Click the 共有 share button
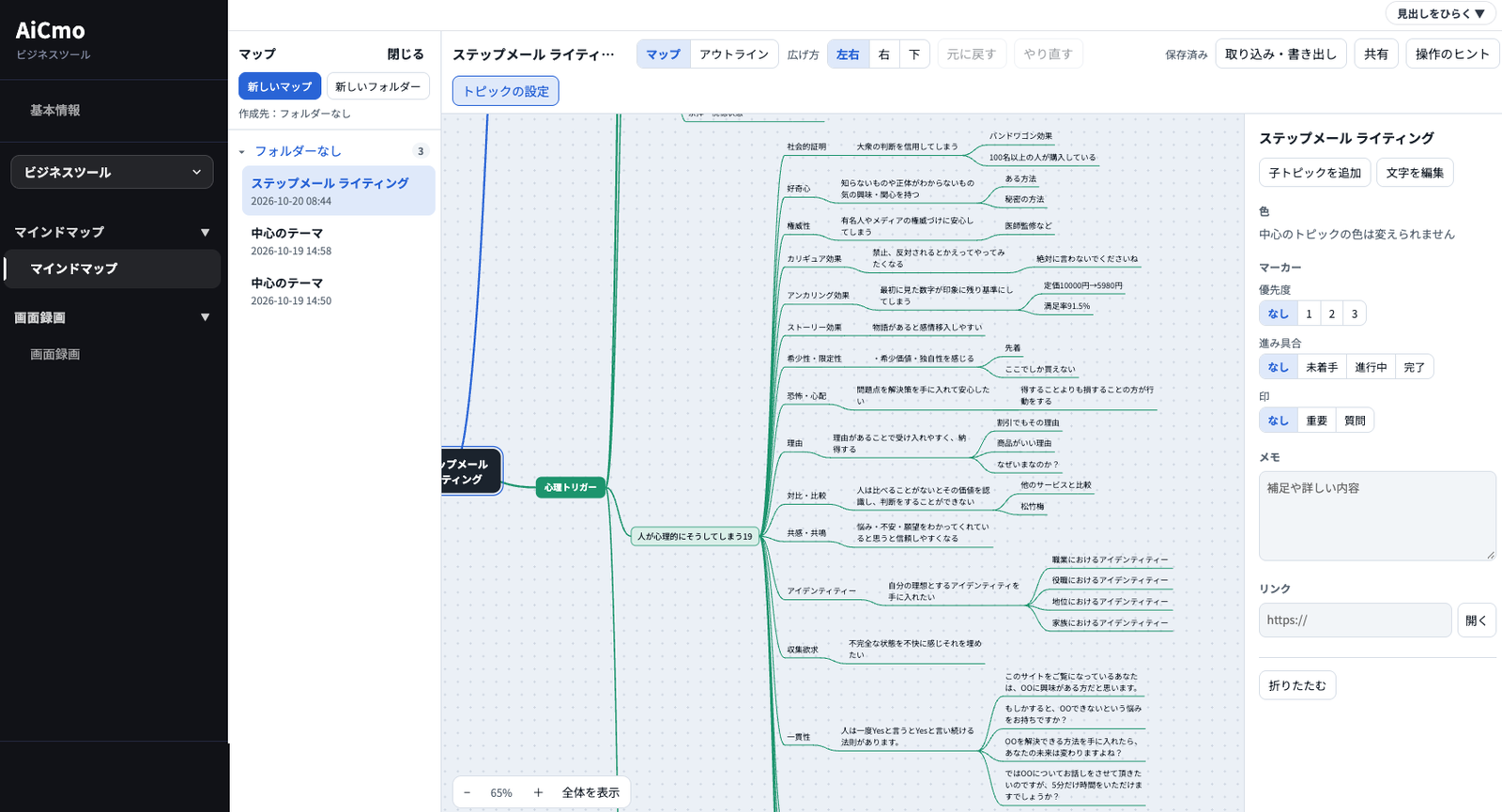The height and width of the screenshot is (812, 1502). (x=1376, y=54)
